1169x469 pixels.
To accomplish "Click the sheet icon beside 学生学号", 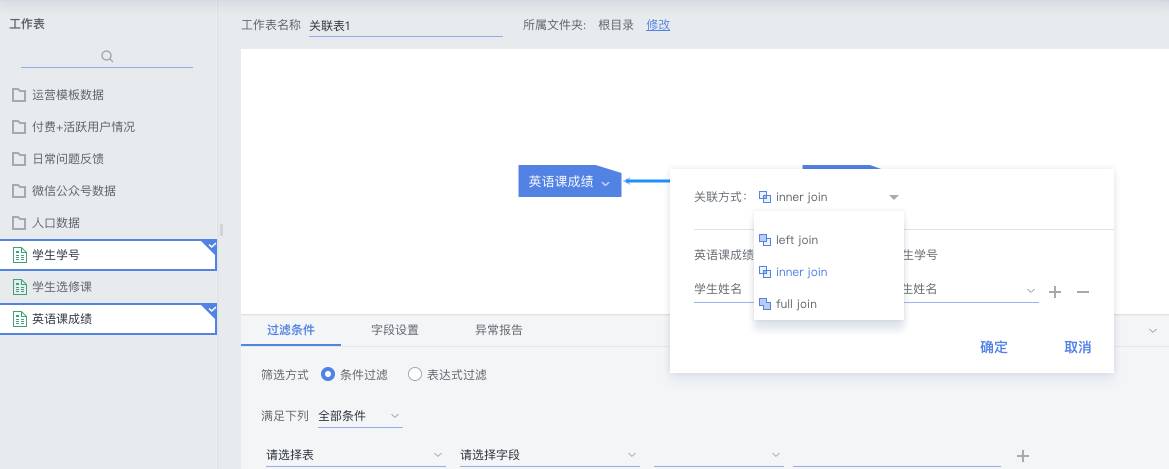I will click(19, 255).
